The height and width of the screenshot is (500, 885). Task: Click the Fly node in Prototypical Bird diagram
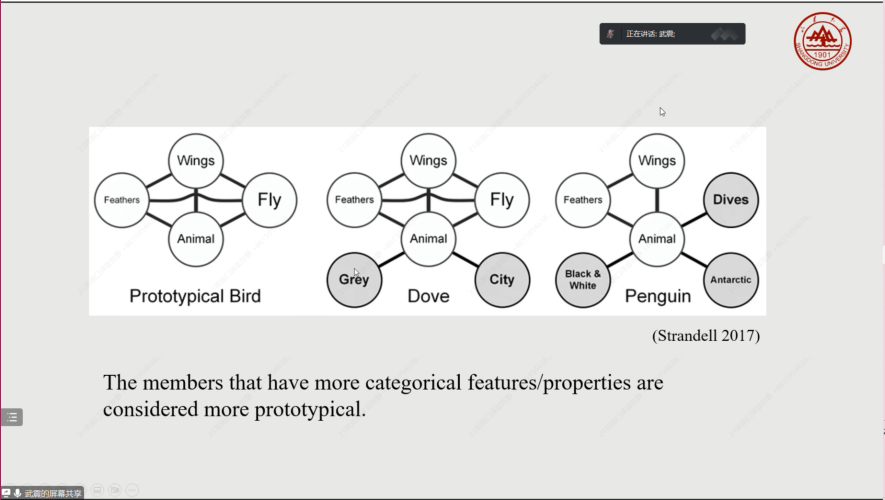[269, 200]
